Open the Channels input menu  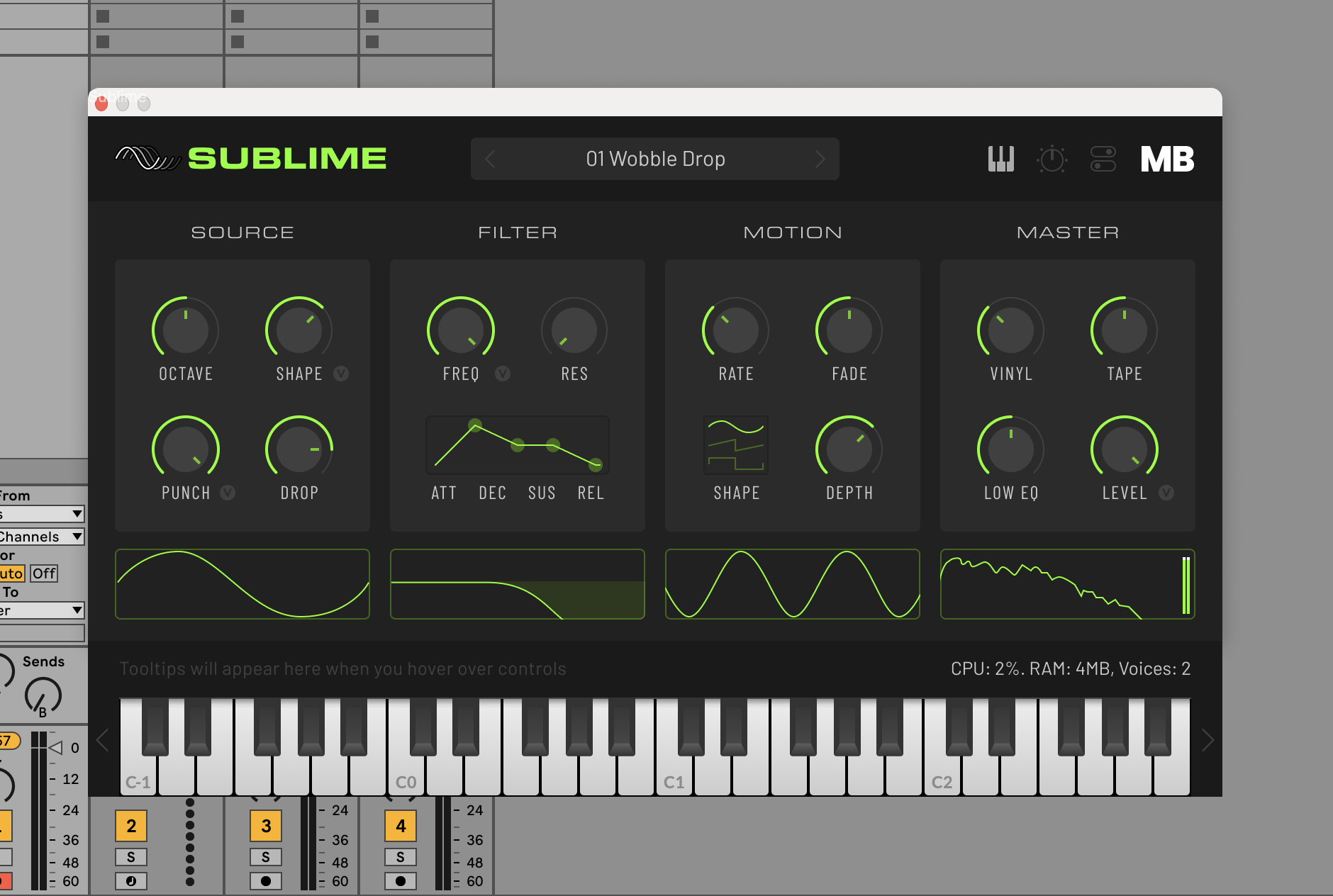41,537
